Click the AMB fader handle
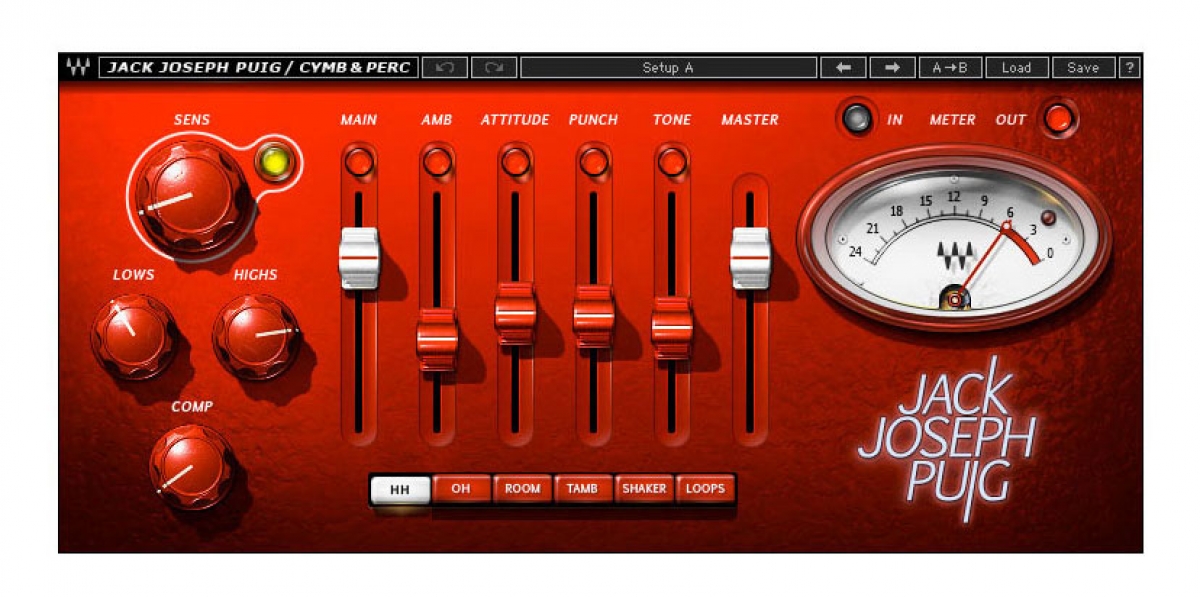Viewport: 1200px width, 597px height. [437, 340]
